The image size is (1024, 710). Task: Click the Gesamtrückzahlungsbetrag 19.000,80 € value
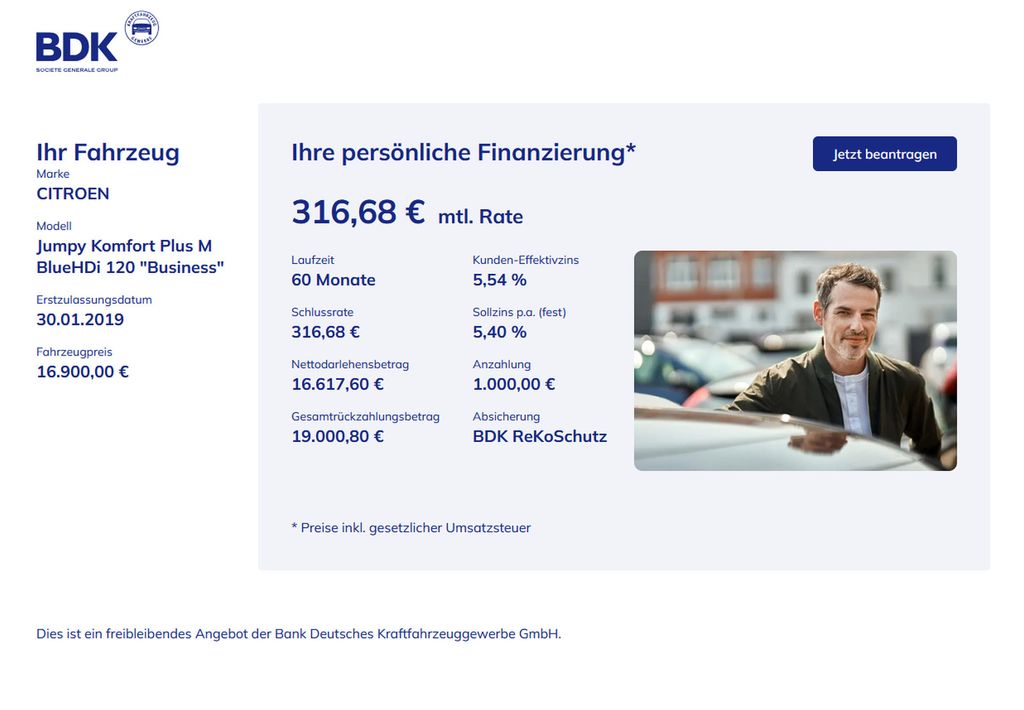click(x=337, y=437)
